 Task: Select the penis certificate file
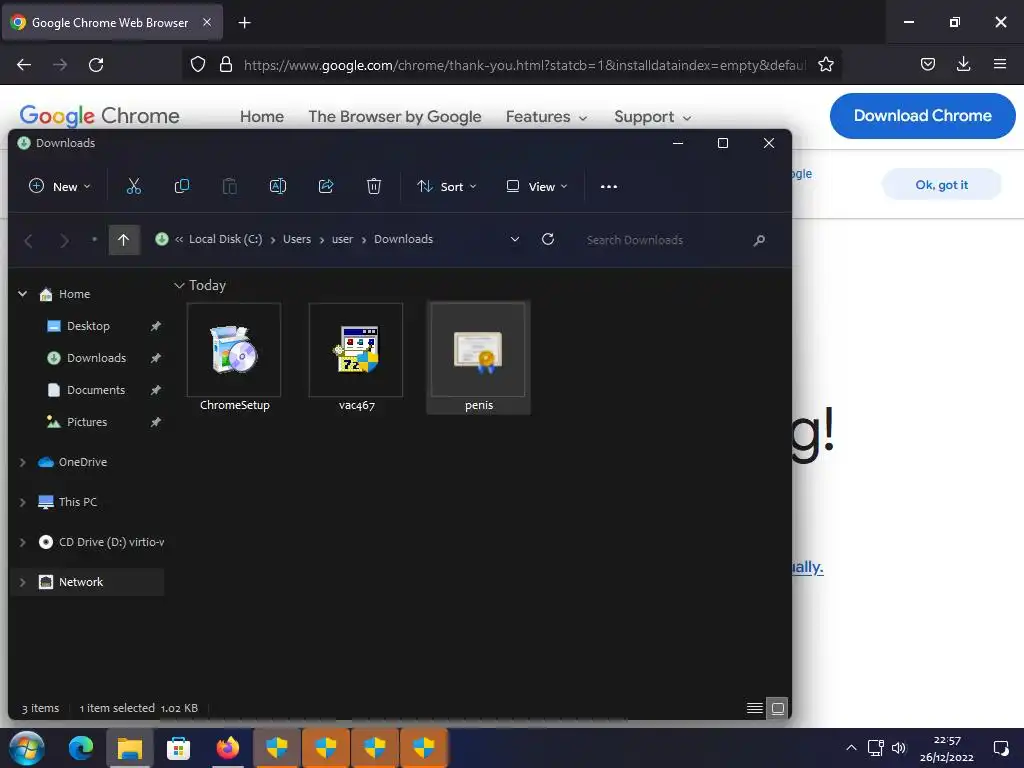(479, 357)
